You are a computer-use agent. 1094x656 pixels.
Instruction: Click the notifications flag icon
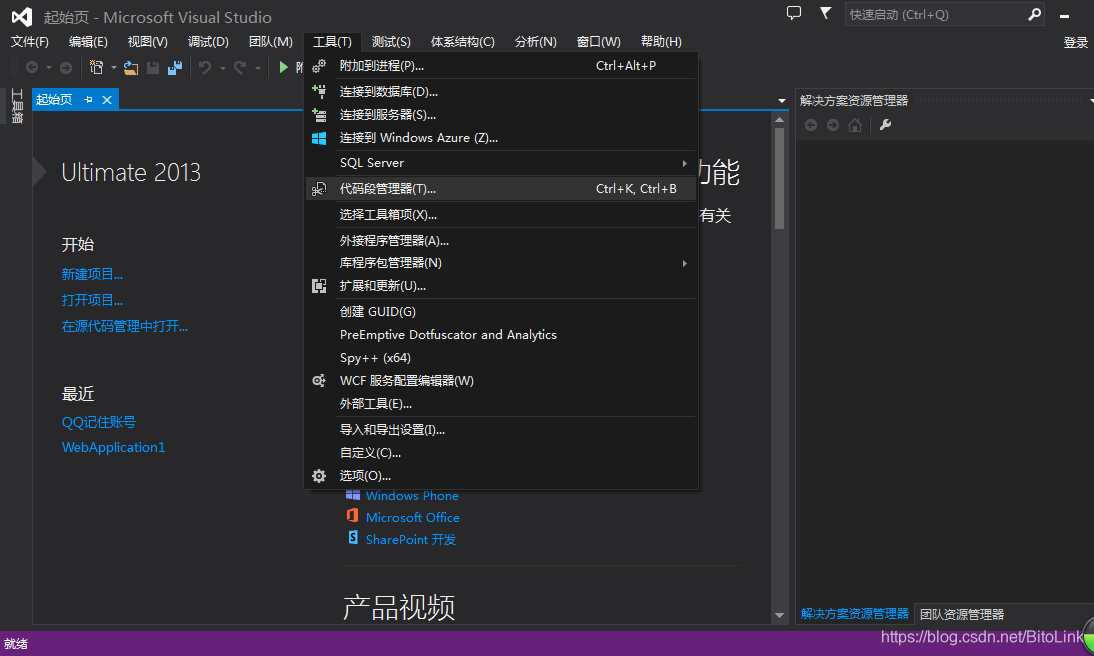click(x=825, y=13)
